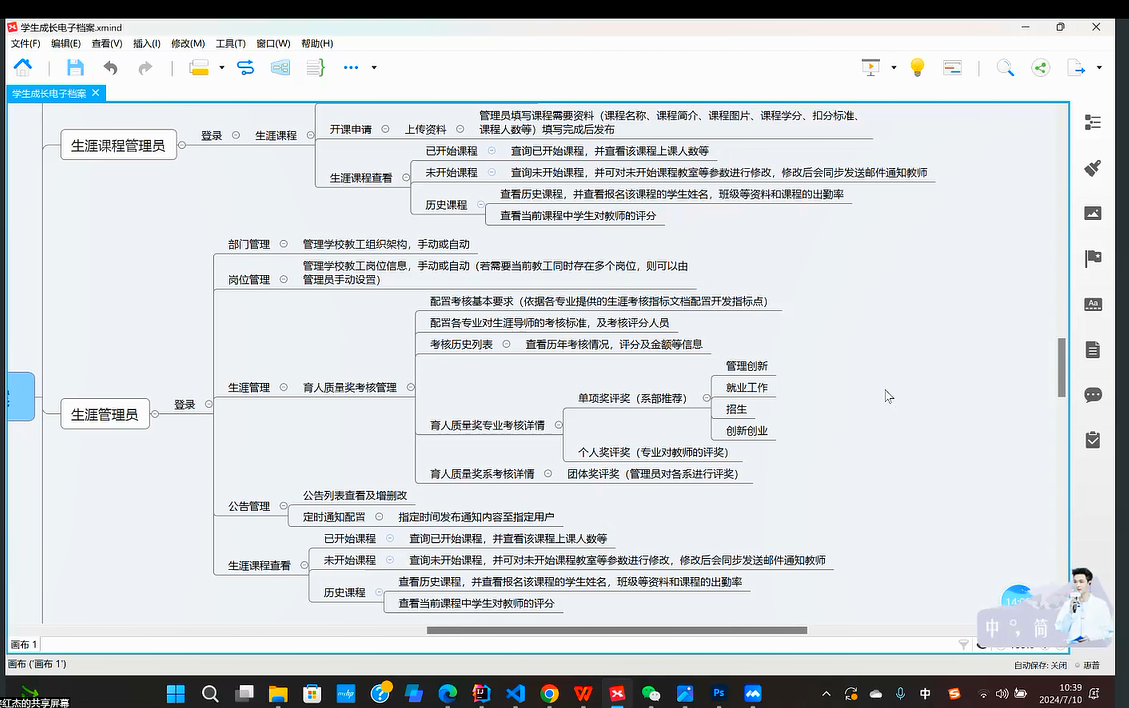Select the 学生成长电子档案 document tab
The width and height of the screenshot is (1129, 708).
[48, 93]
